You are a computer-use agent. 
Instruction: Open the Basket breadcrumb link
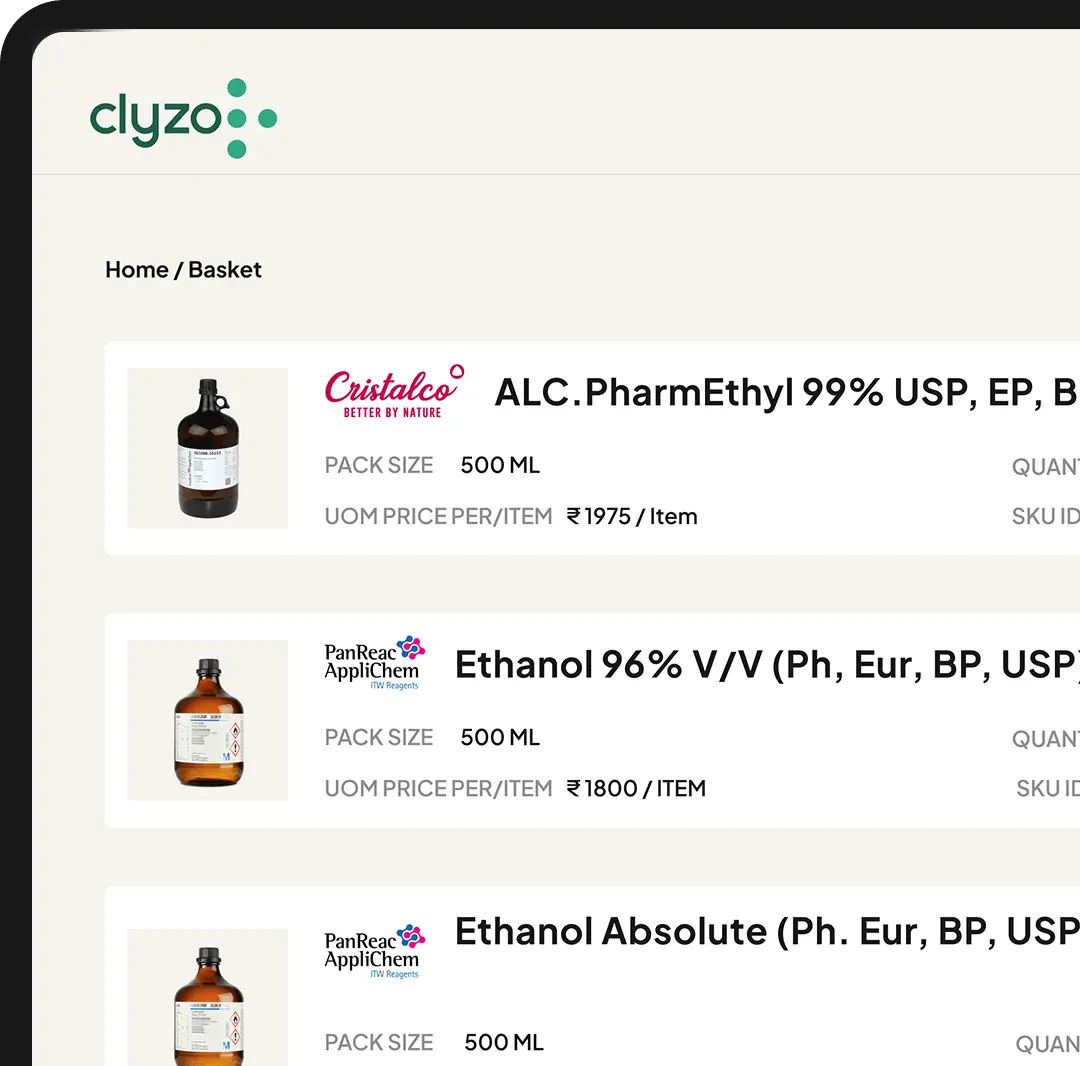pos(225,270)
